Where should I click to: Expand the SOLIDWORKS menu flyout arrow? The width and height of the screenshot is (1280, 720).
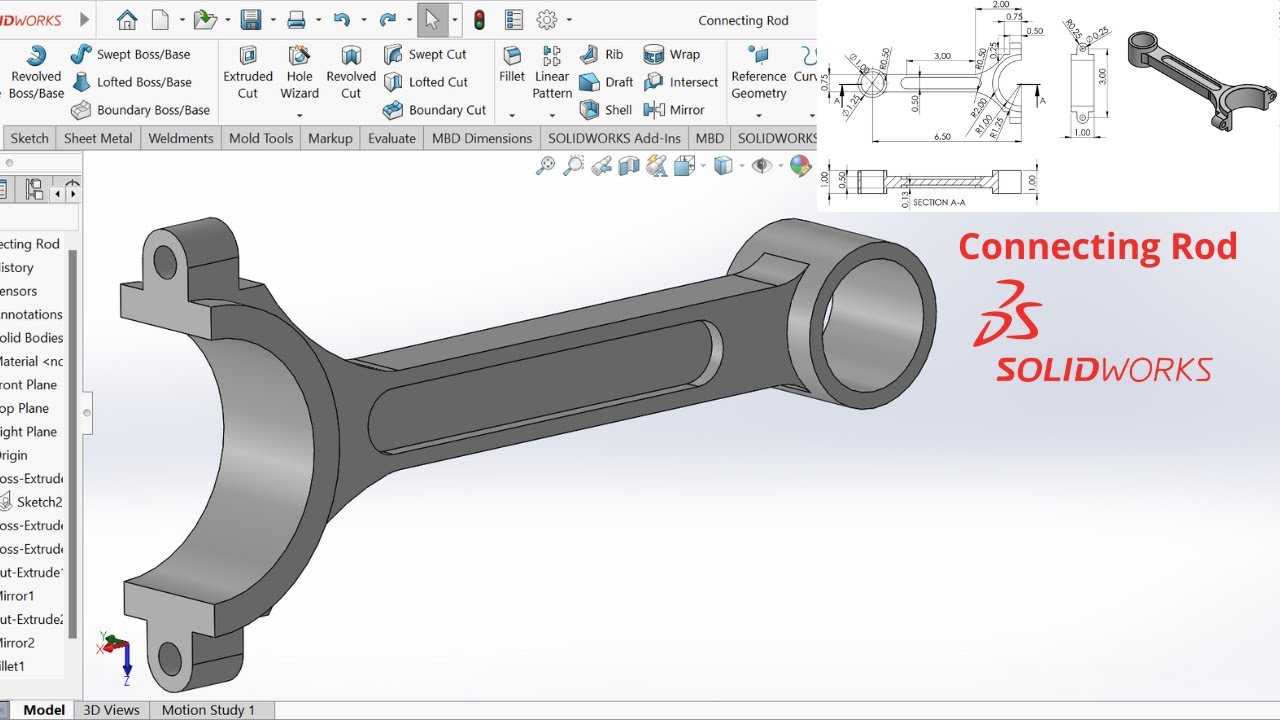(84, 19)
